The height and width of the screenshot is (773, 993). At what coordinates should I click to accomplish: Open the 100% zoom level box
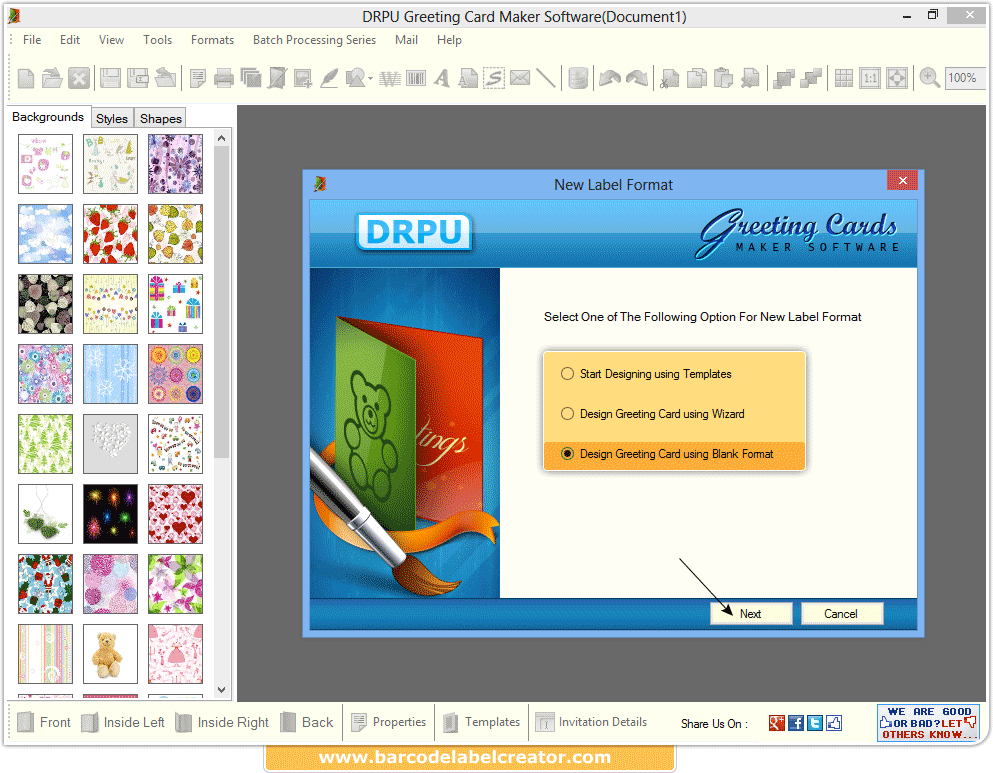963,77
